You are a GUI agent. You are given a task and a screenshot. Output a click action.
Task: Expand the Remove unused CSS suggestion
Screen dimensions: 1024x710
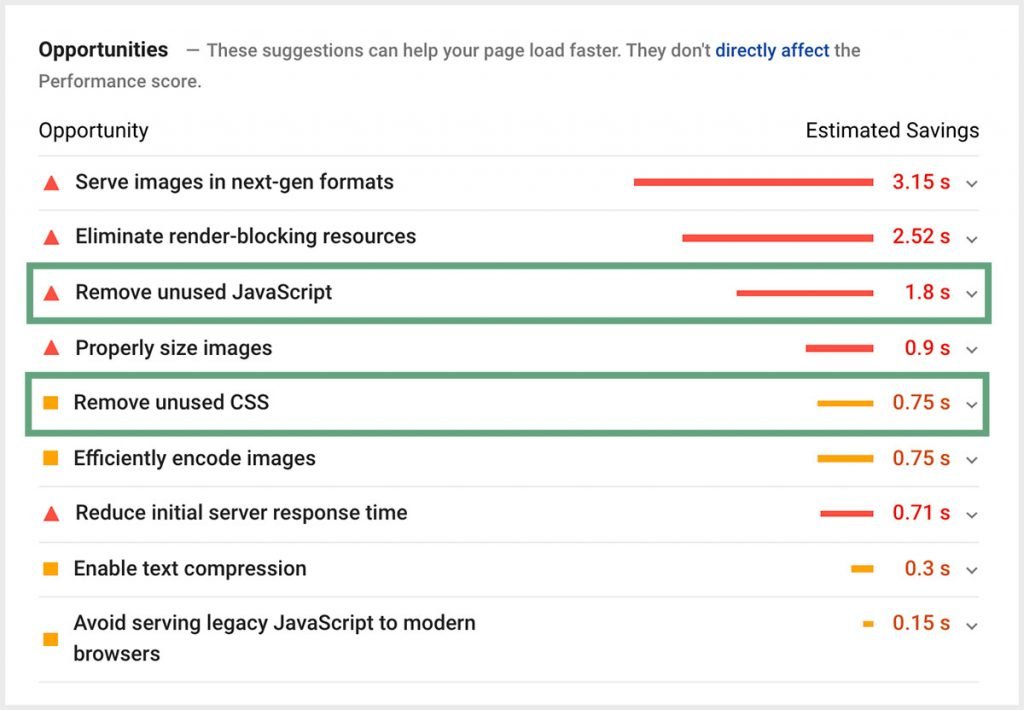pos(970,405)
